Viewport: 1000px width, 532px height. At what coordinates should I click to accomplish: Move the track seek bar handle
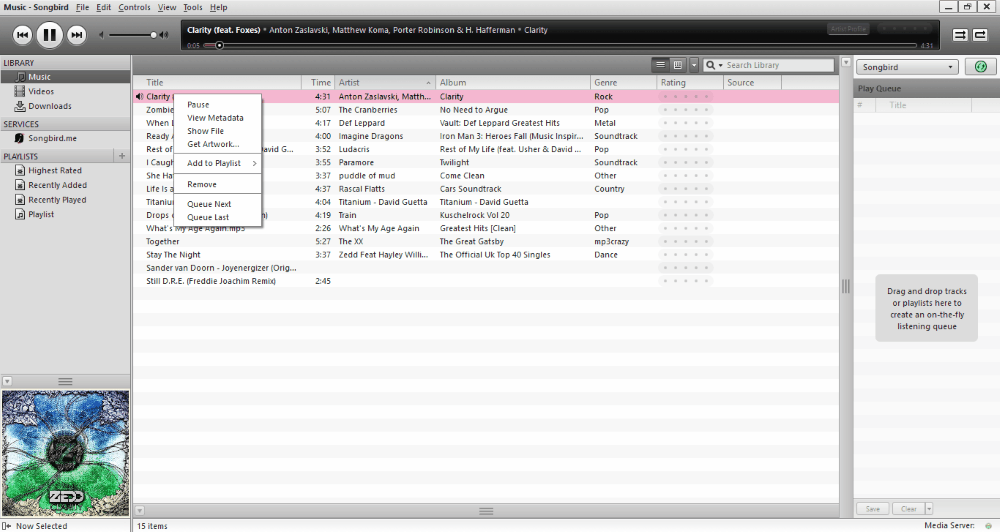219,45
